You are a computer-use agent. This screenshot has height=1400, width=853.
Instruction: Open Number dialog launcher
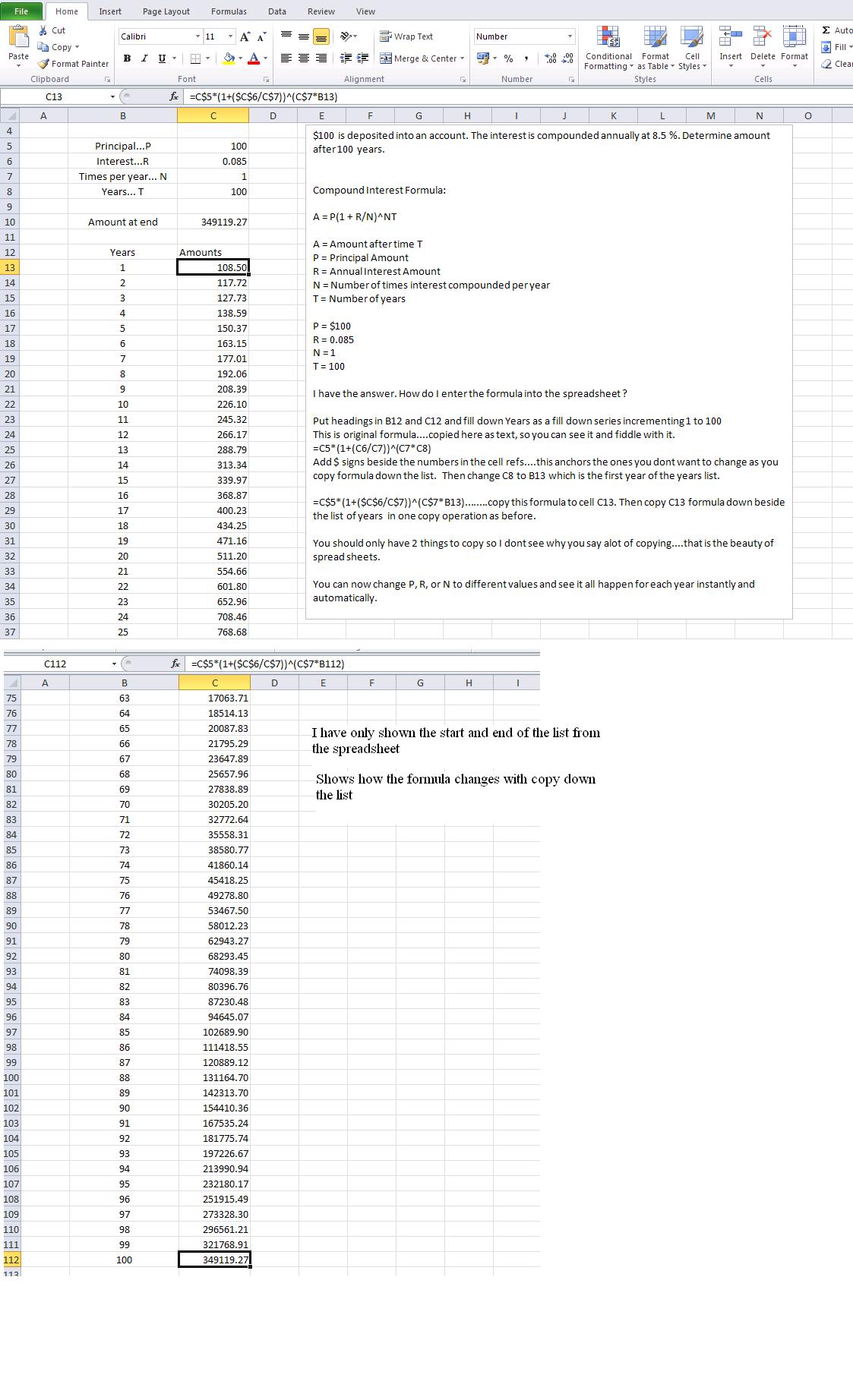point(572,79)
